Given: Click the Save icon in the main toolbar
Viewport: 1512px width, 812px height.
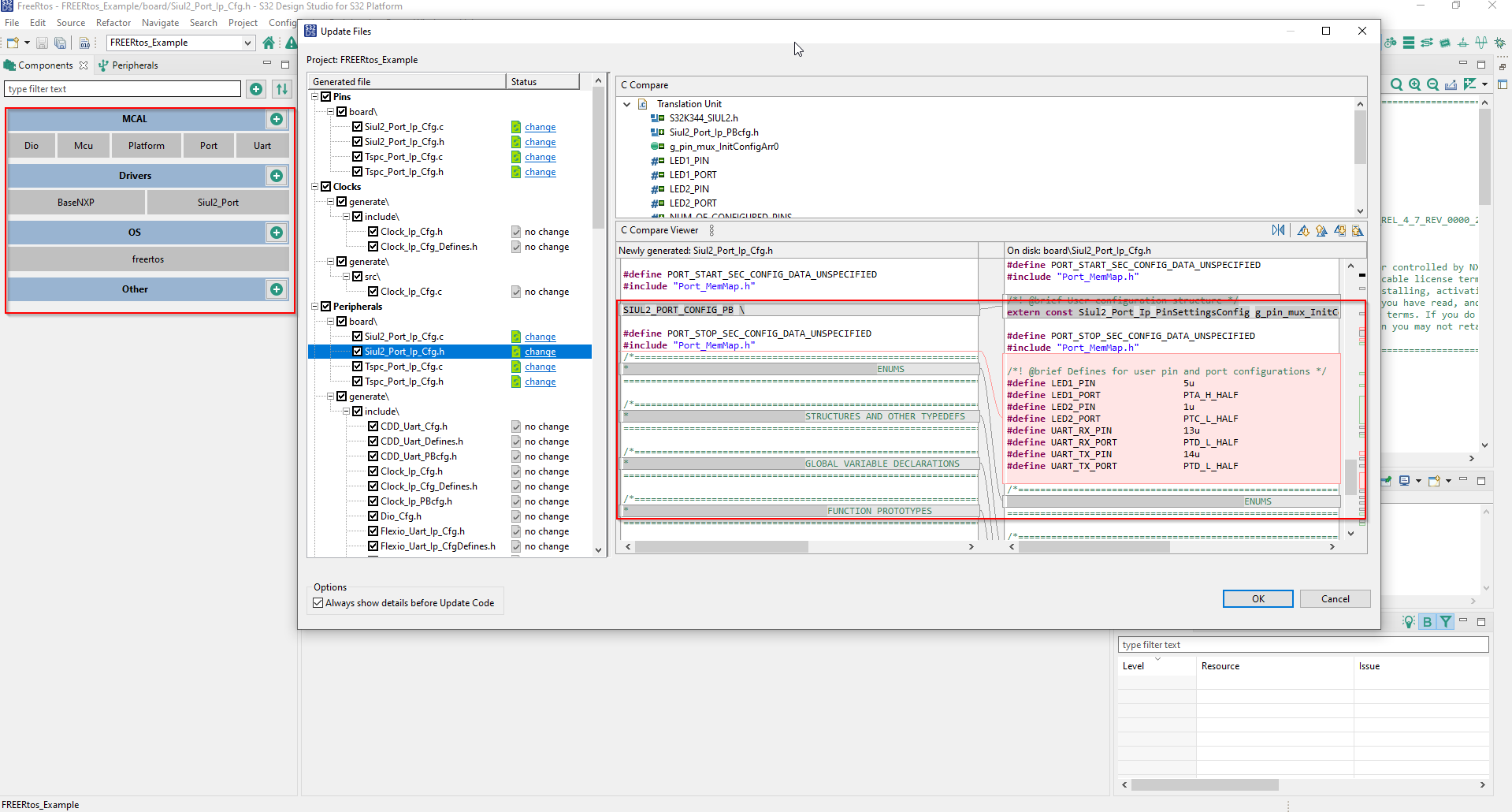Looking at the screenshot, I should tap(42, 43).
